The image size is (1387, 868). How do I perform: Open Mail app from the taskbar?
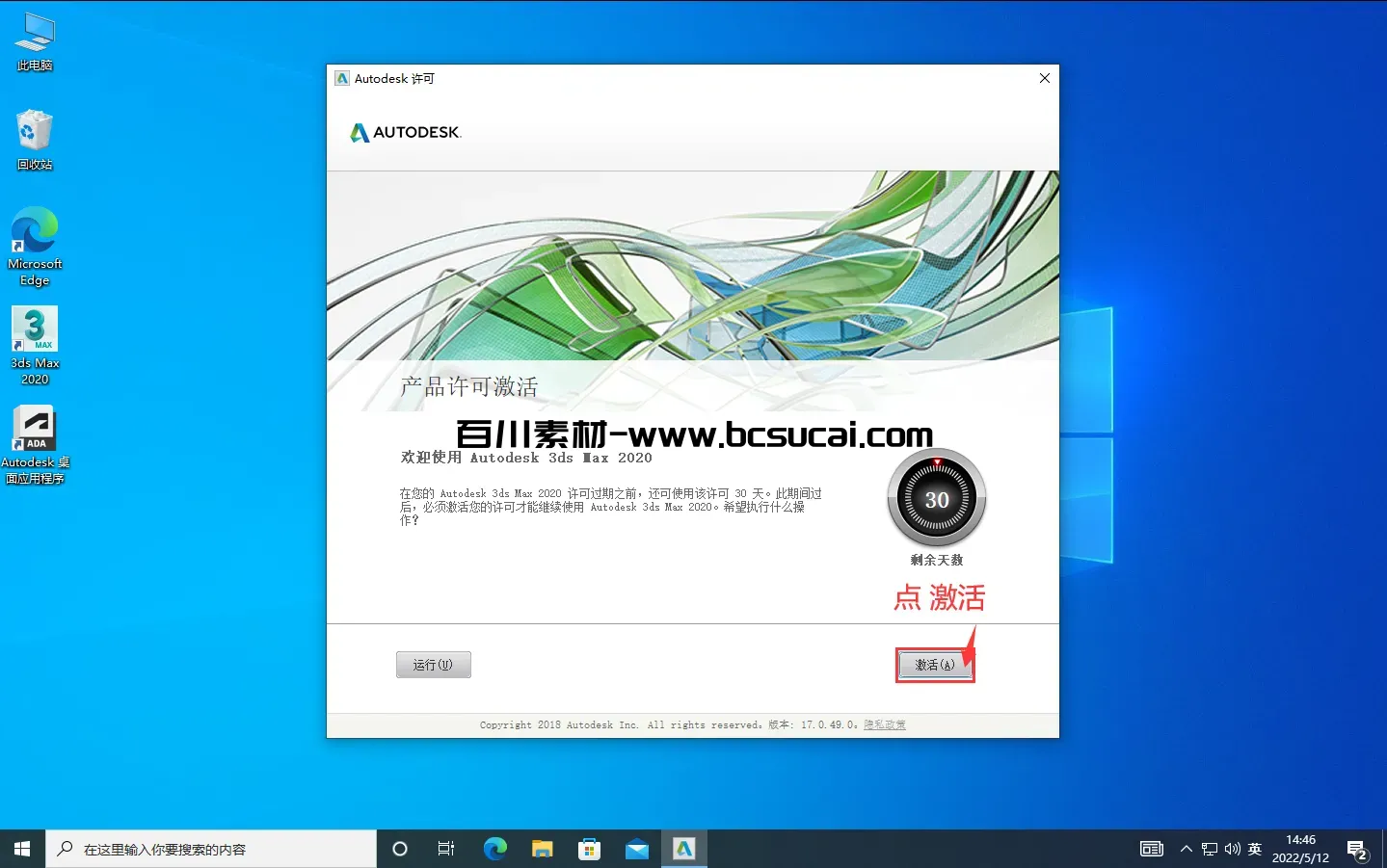[x=636, y=849]
